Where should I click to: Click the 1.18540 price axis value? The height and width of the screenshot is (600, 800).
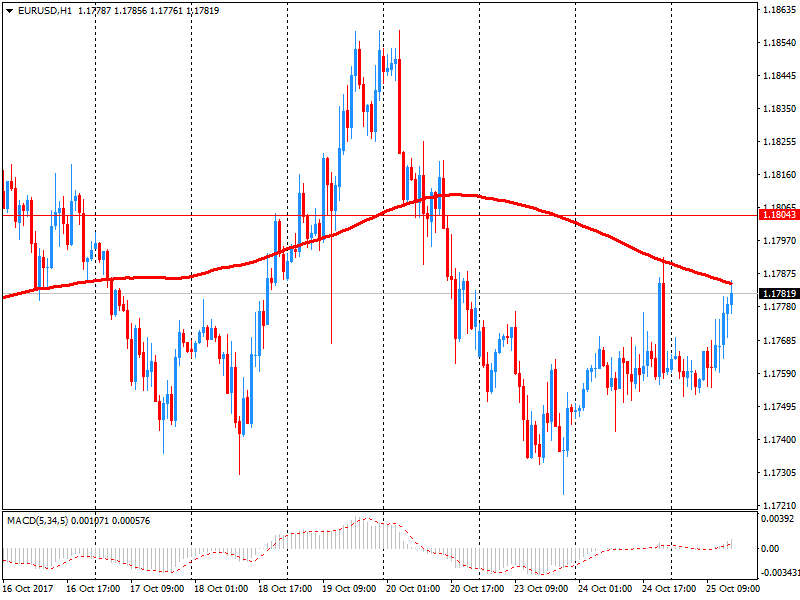780,43
